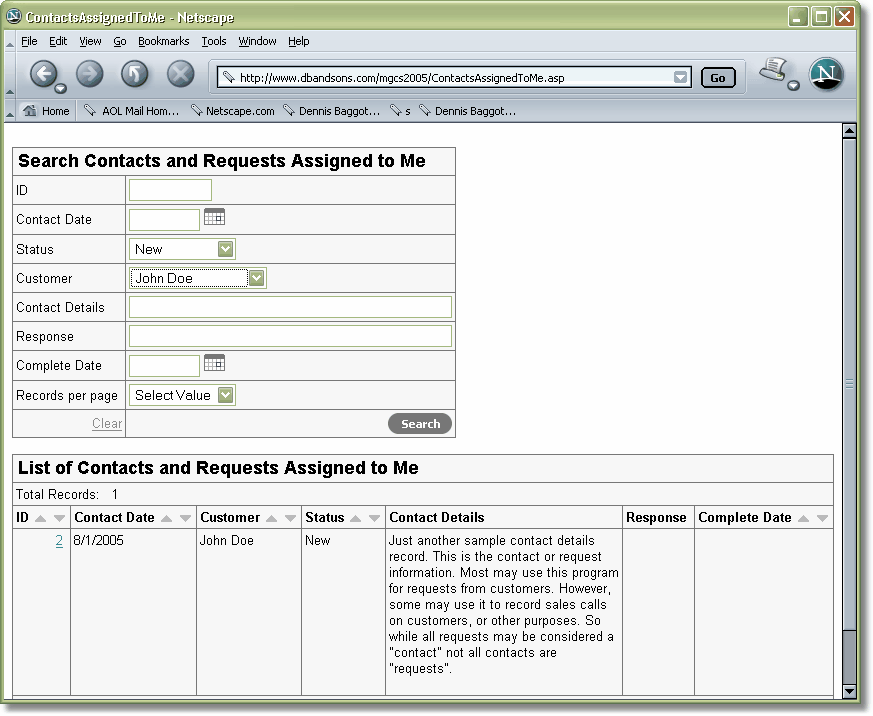The image size is (873, 716).
Task: Sort Status column ascending
Action: pyautogui.click(x=355, y=518)
